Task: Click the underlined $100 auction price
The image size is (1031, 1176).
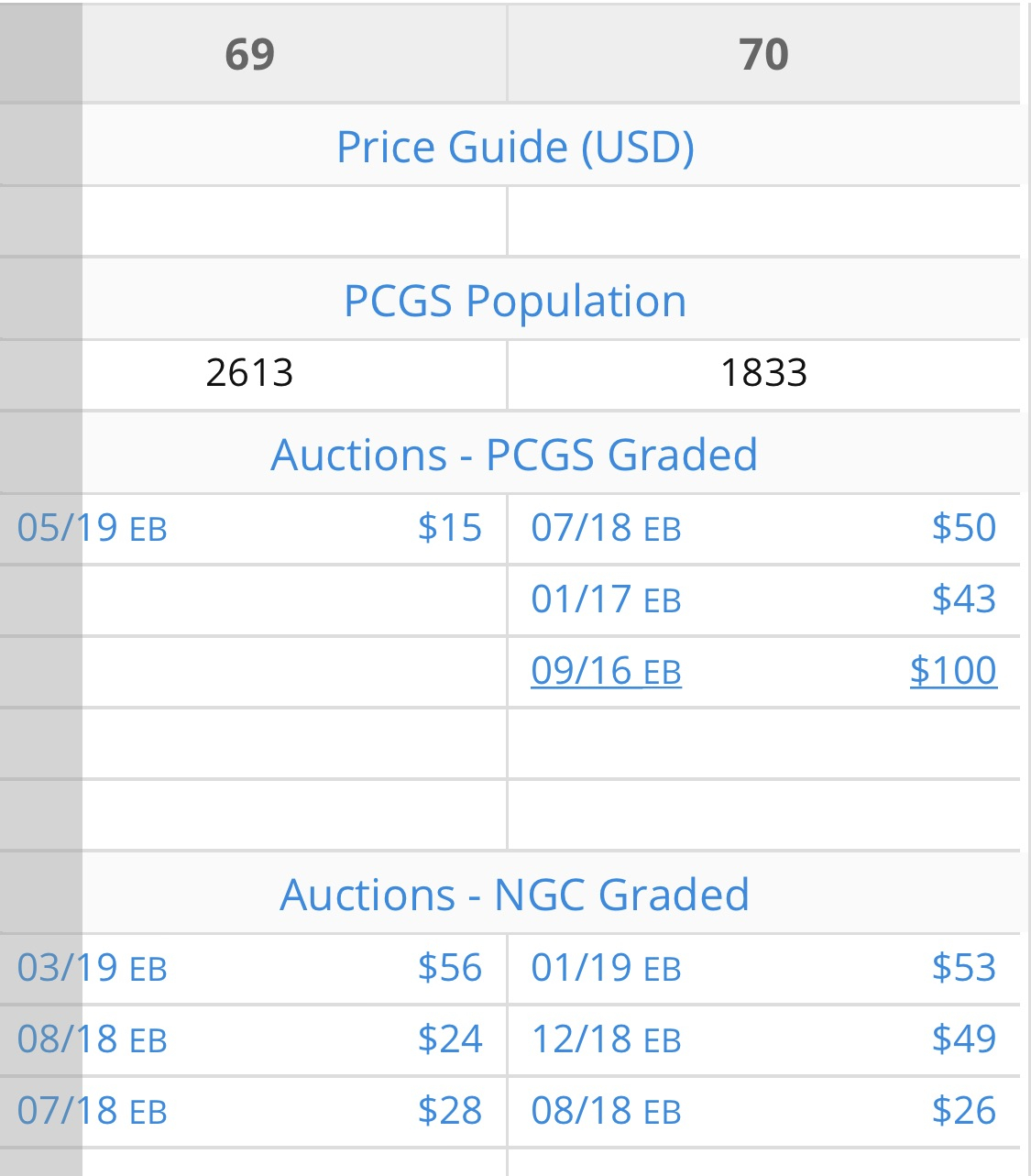Action: click(x=953, y=672)
